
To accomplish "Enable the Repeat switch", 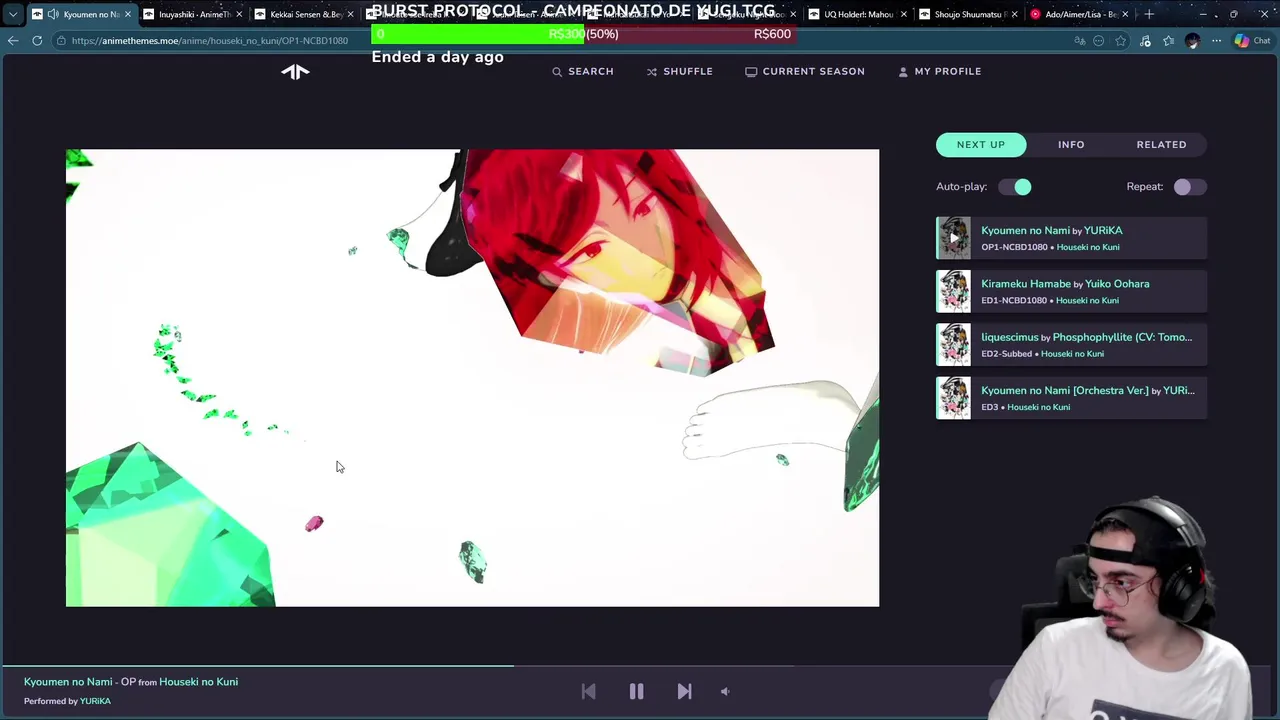I will tap(1189, 187).
